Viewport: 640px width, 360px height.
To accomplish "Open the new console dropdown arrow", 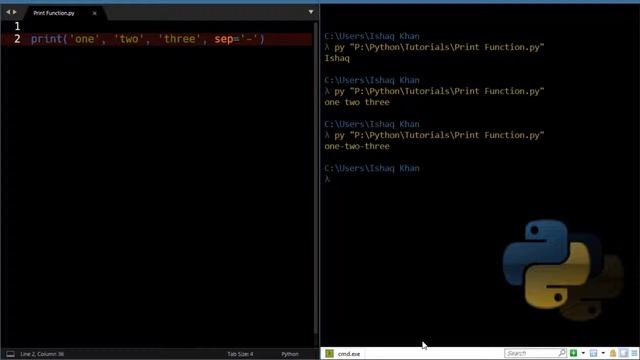I will tap(583, 353).
